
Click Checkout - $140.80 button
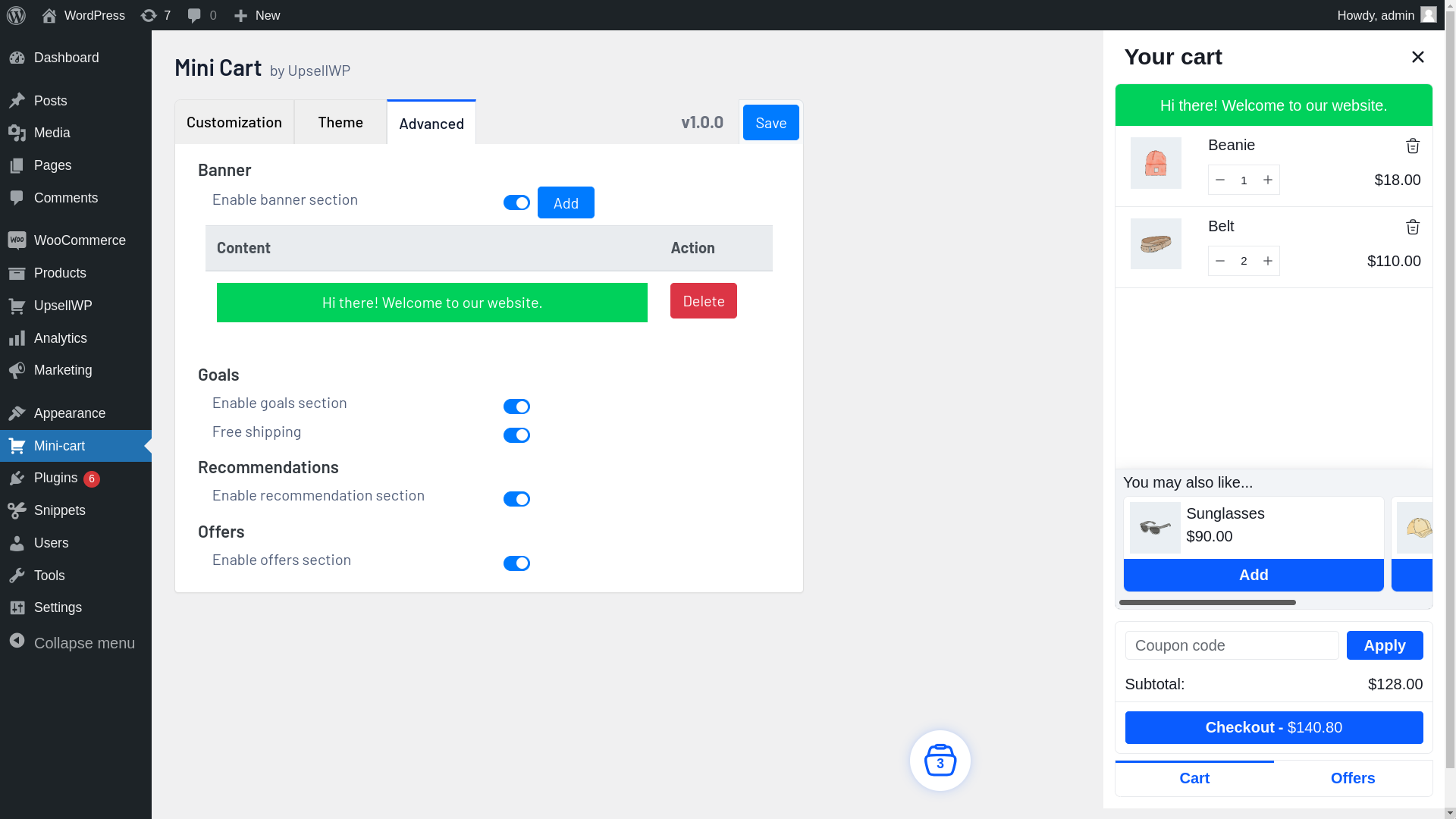[x=1274, y=727]
